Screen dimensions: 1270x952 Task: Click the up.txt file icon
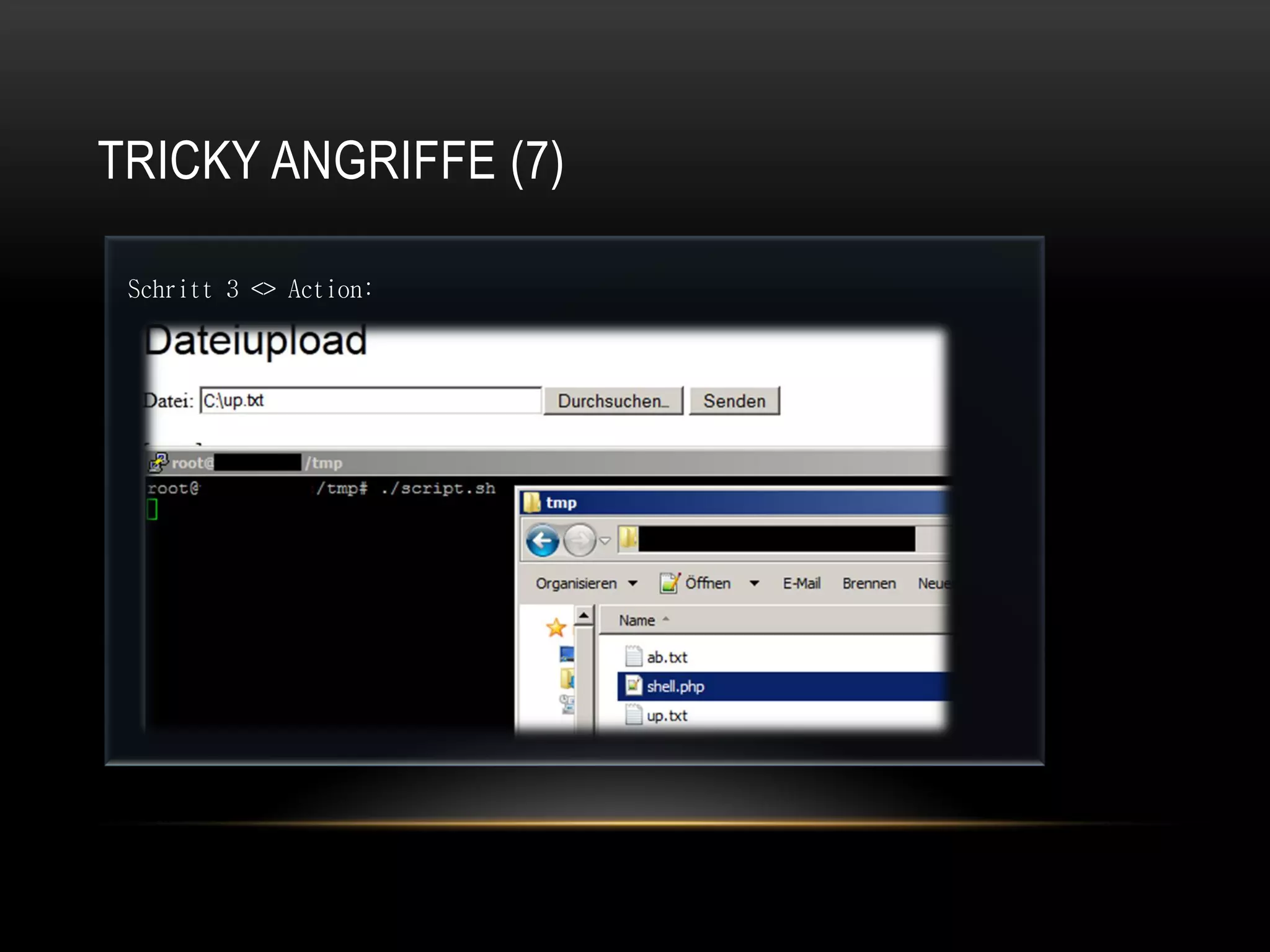click(x=633, y=715)
